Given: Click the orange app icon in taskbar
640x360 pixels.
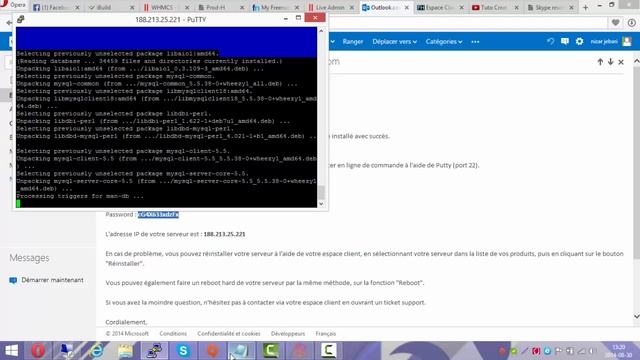Looking at the screenshot, I should [212, 351].
